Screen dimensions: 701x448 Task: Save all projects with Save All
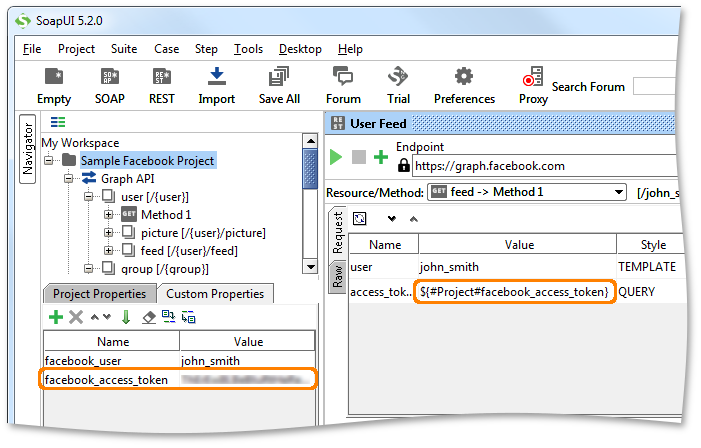coord(279,86)
